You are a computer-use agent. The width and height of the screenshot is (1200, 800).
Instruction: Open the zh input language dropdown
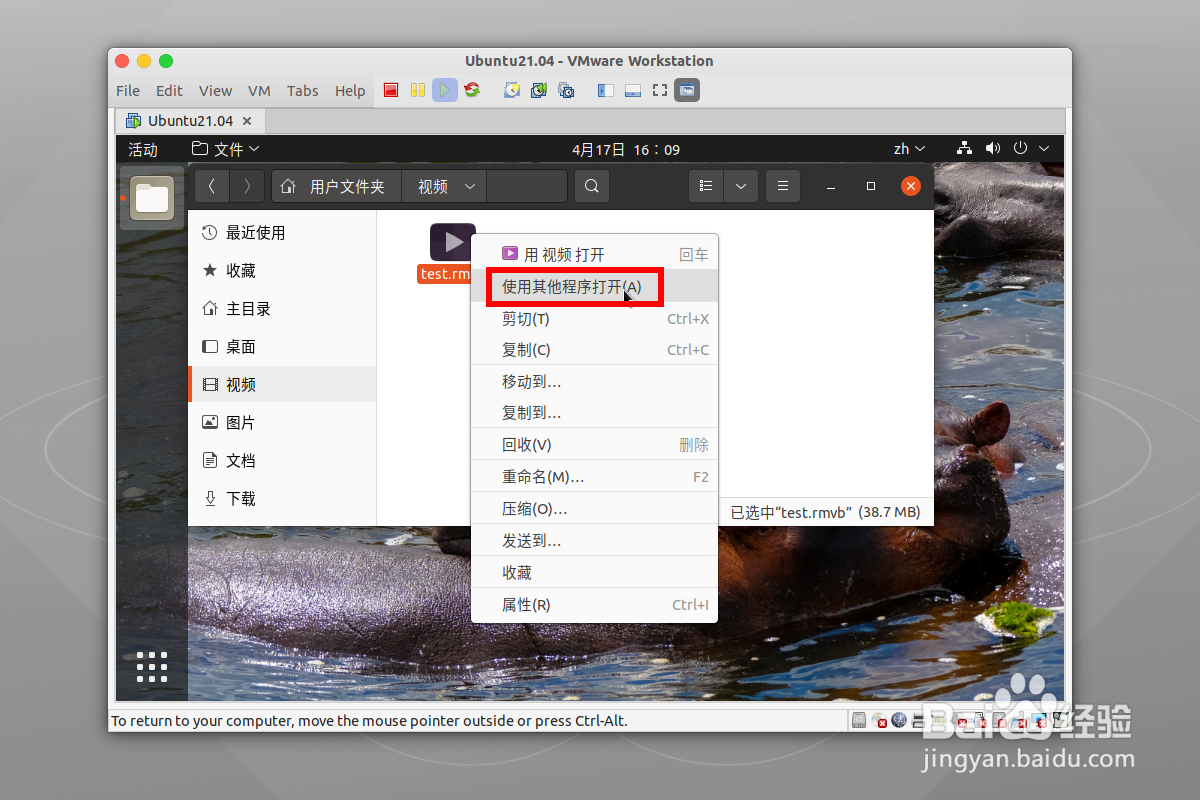tap(909, 148)
